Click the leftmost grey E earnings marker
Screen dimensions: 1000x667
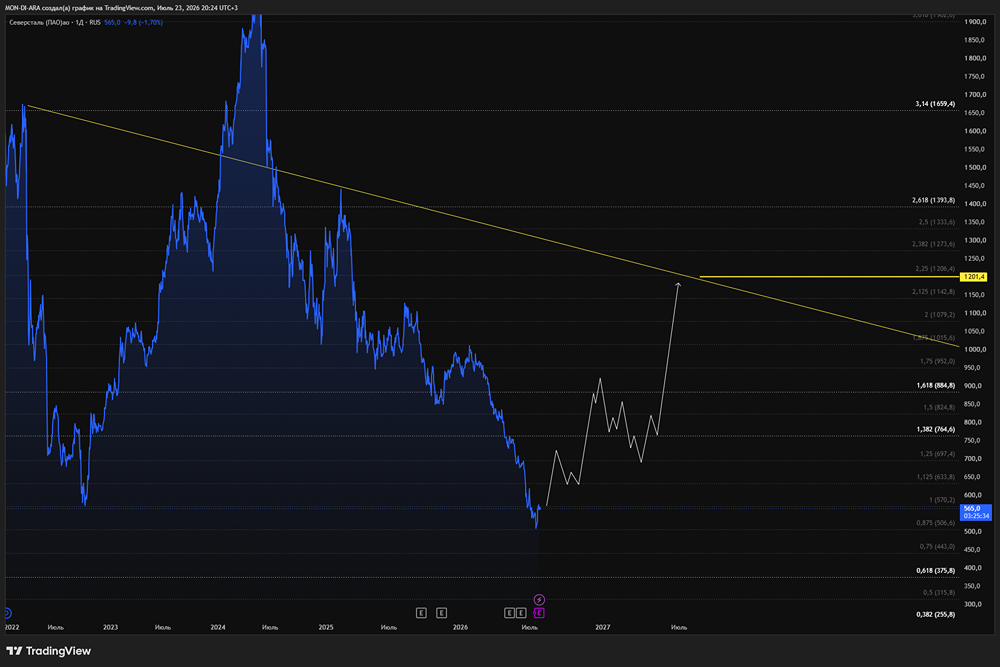click(421, 613)
